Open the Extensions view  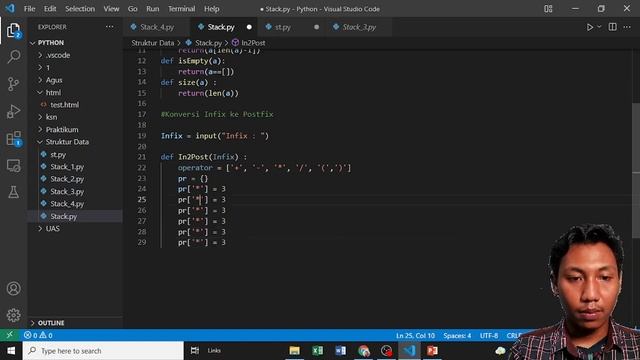(13, 138)
